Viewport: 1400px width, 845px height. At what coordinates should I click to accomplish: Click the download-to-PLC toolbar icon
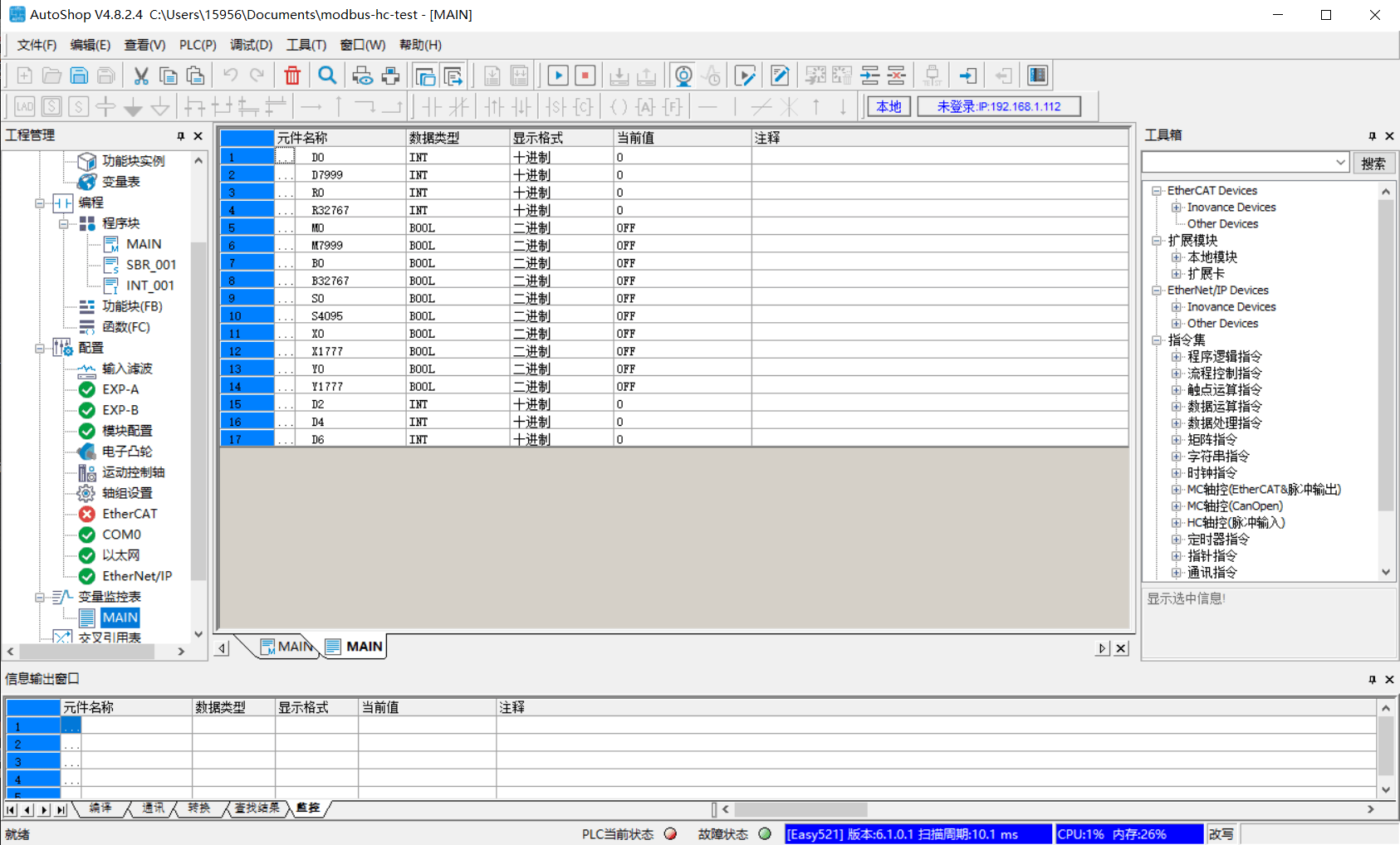619,76
